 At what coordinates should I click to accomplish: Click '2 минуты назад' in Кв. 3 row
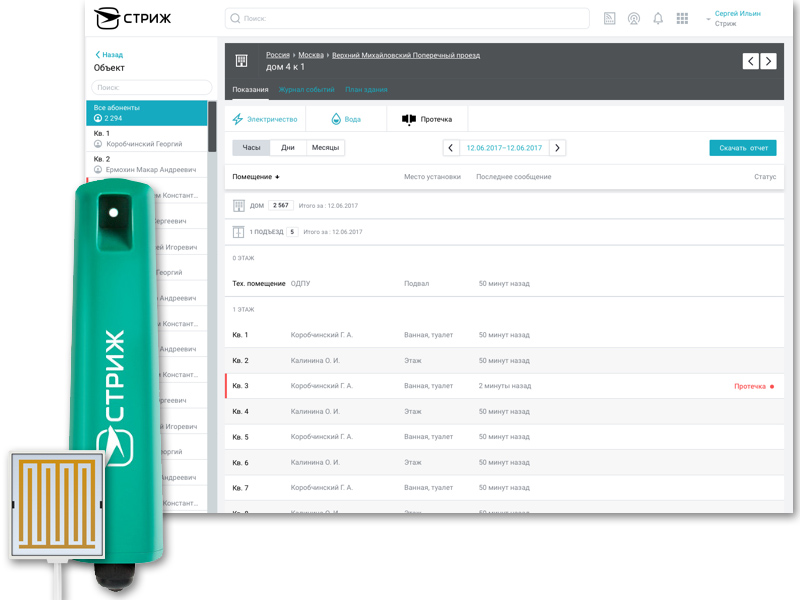[505, 386]
